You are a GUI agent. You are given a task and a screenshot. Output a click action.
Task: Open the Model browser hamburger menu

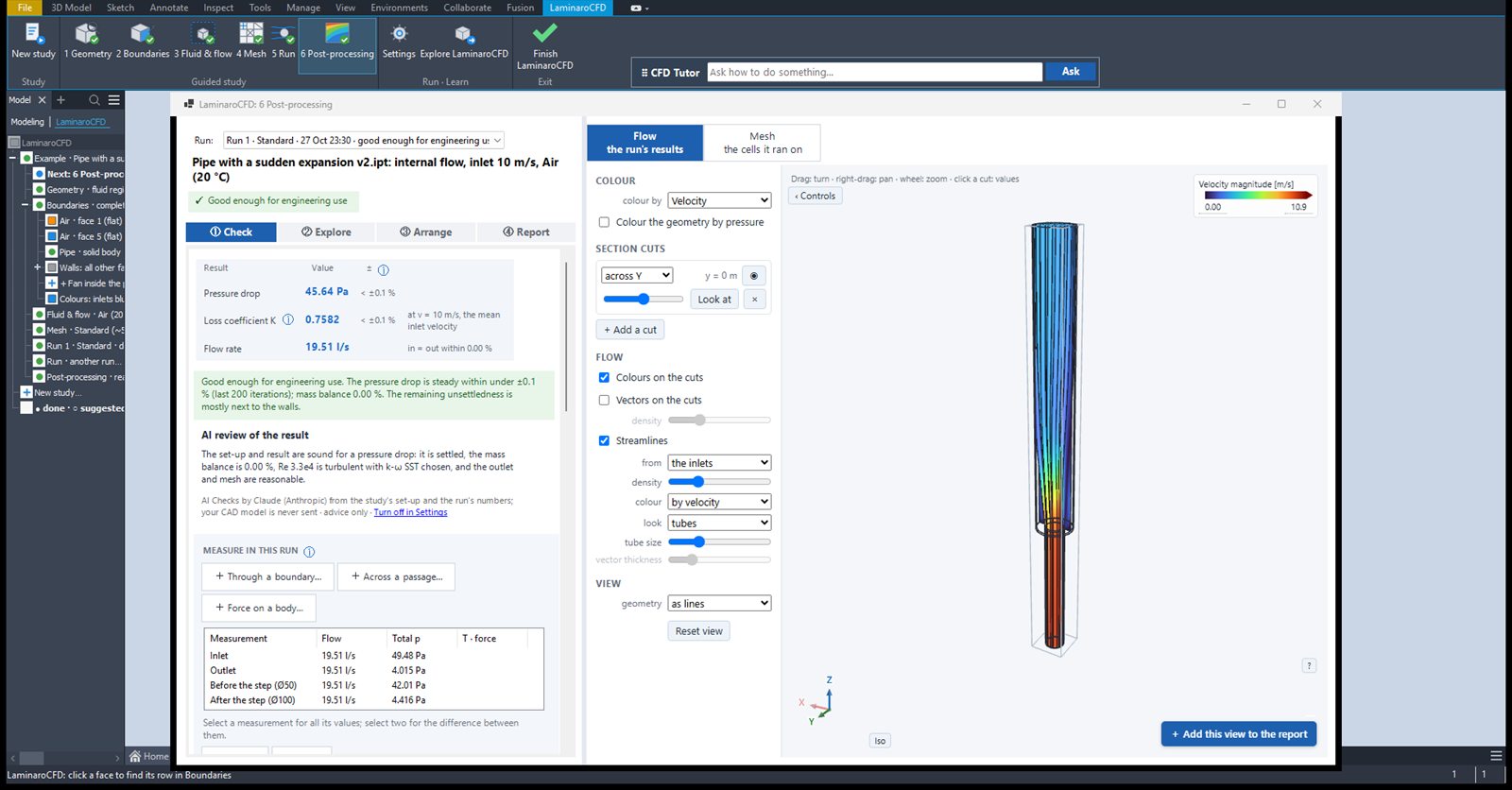114,100
